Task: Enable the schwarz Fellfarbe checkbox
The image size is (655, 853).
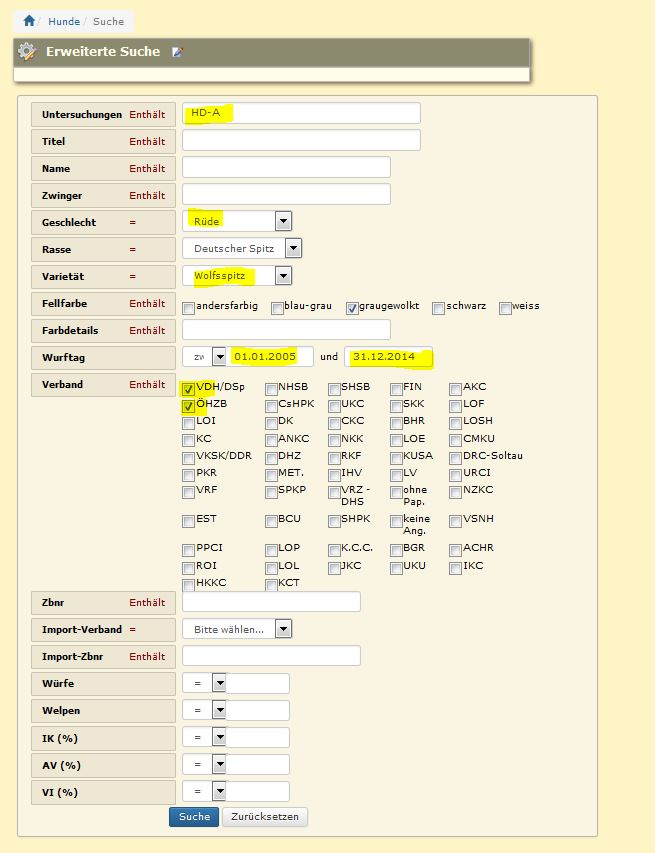Action: coord(439,308)
